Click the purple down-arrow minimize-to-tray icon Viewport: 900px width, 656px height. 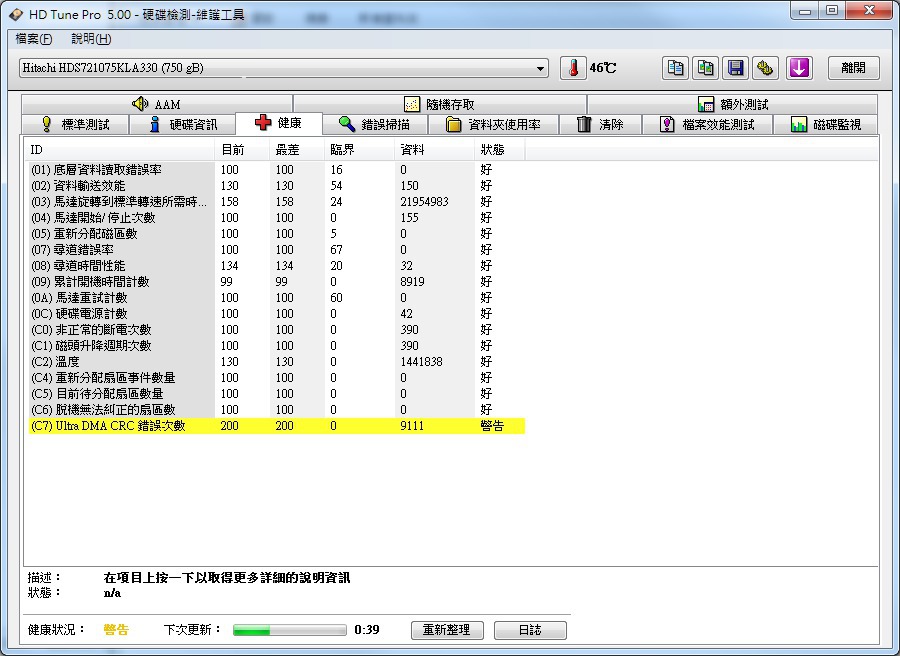point(799,68)
